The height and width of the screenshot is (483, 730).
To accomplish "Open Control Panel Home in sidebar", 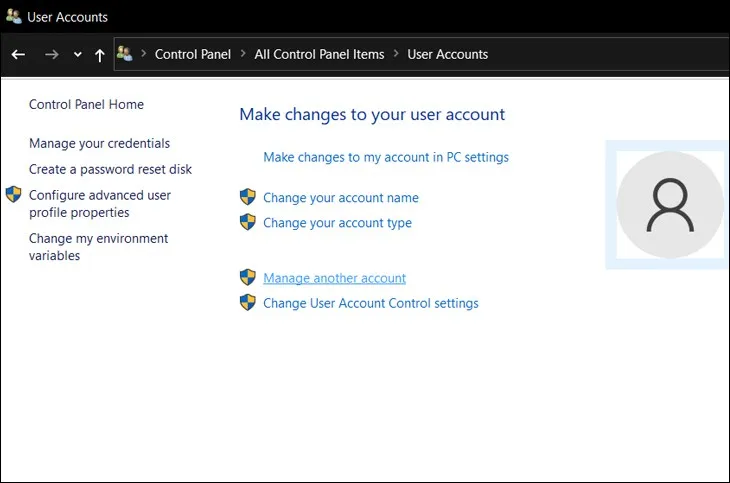I will (x=86, y=104).
